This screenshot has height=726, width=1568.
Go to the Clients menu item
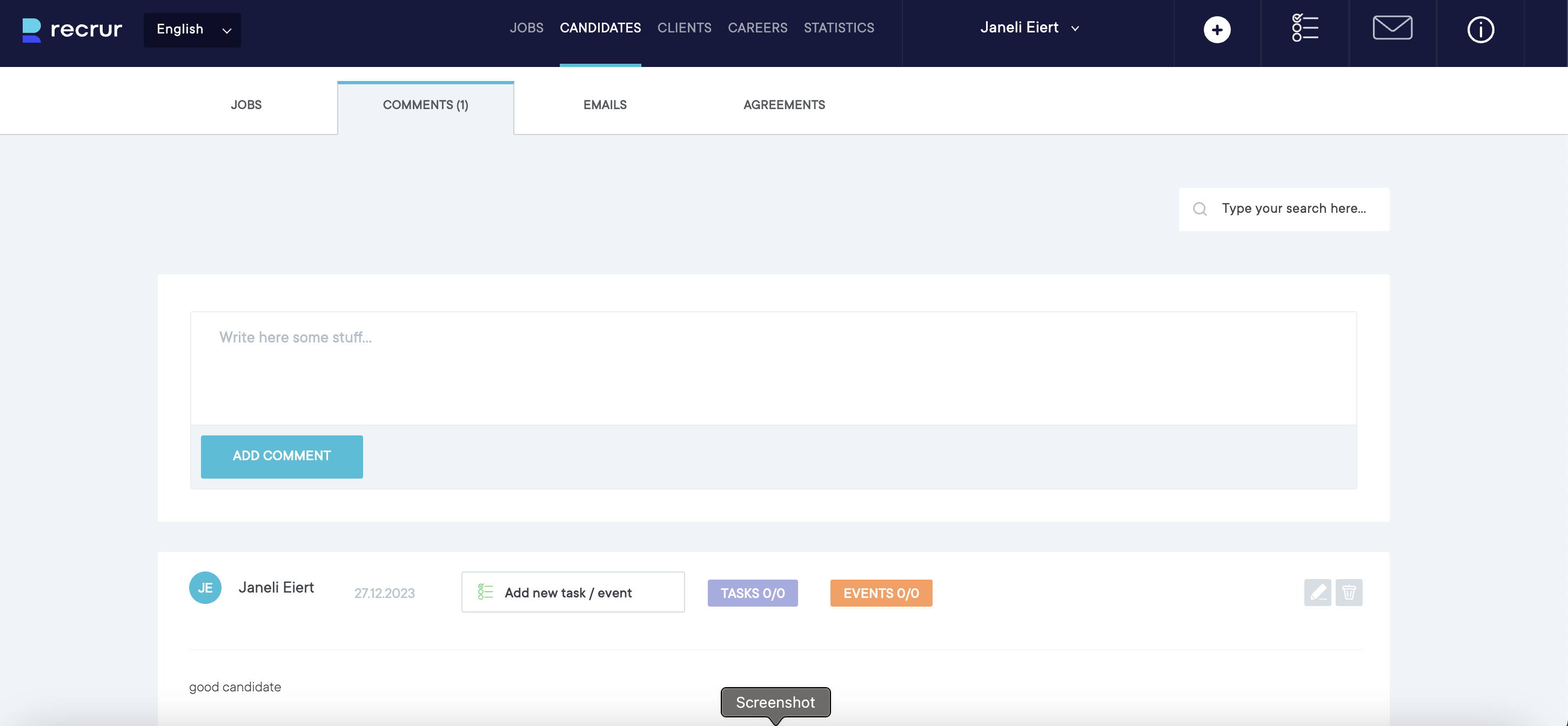click(684, 28)
